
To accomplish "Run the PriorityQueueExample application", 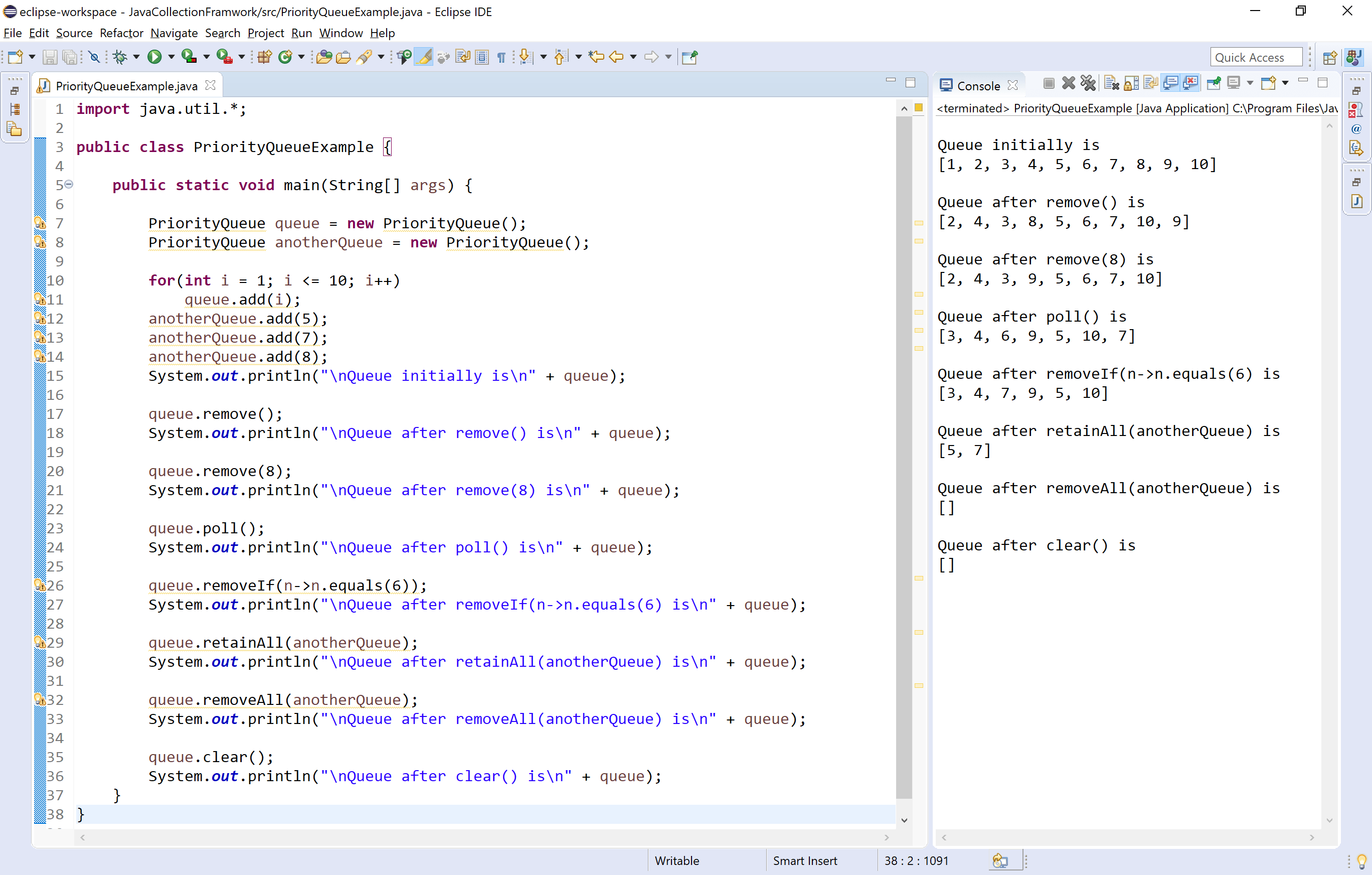I will 155,56.
